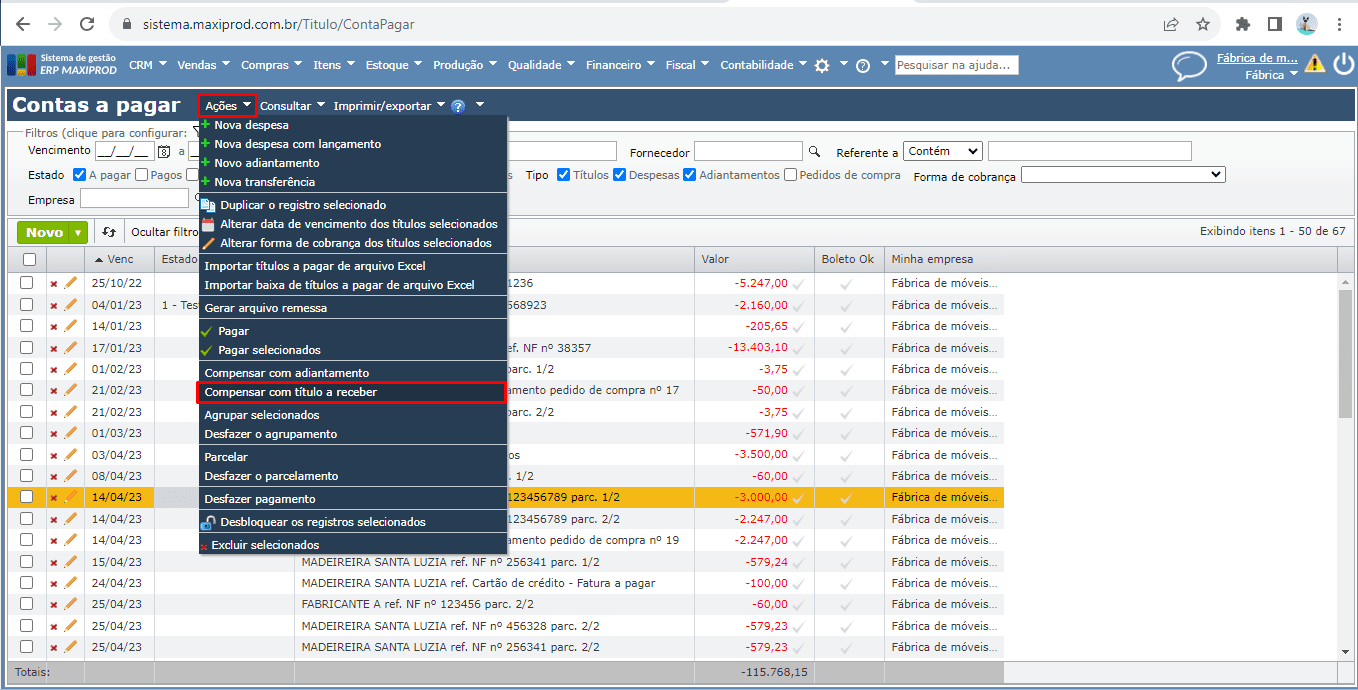Screen dimensions: 1358x690
Task: Click red delete X on the 04/01/23 row
Action: coord(54,305)
